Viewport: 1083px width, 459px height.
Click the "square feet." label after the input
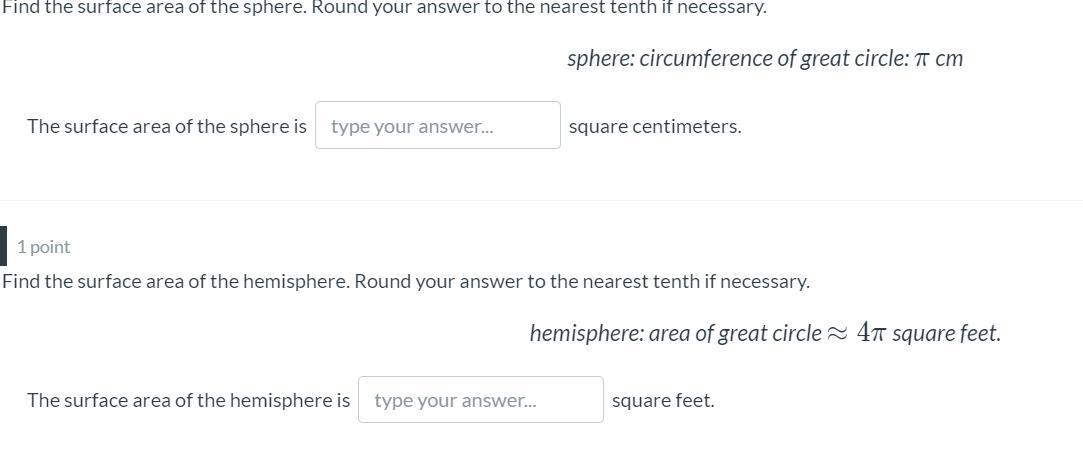point(663,400)
